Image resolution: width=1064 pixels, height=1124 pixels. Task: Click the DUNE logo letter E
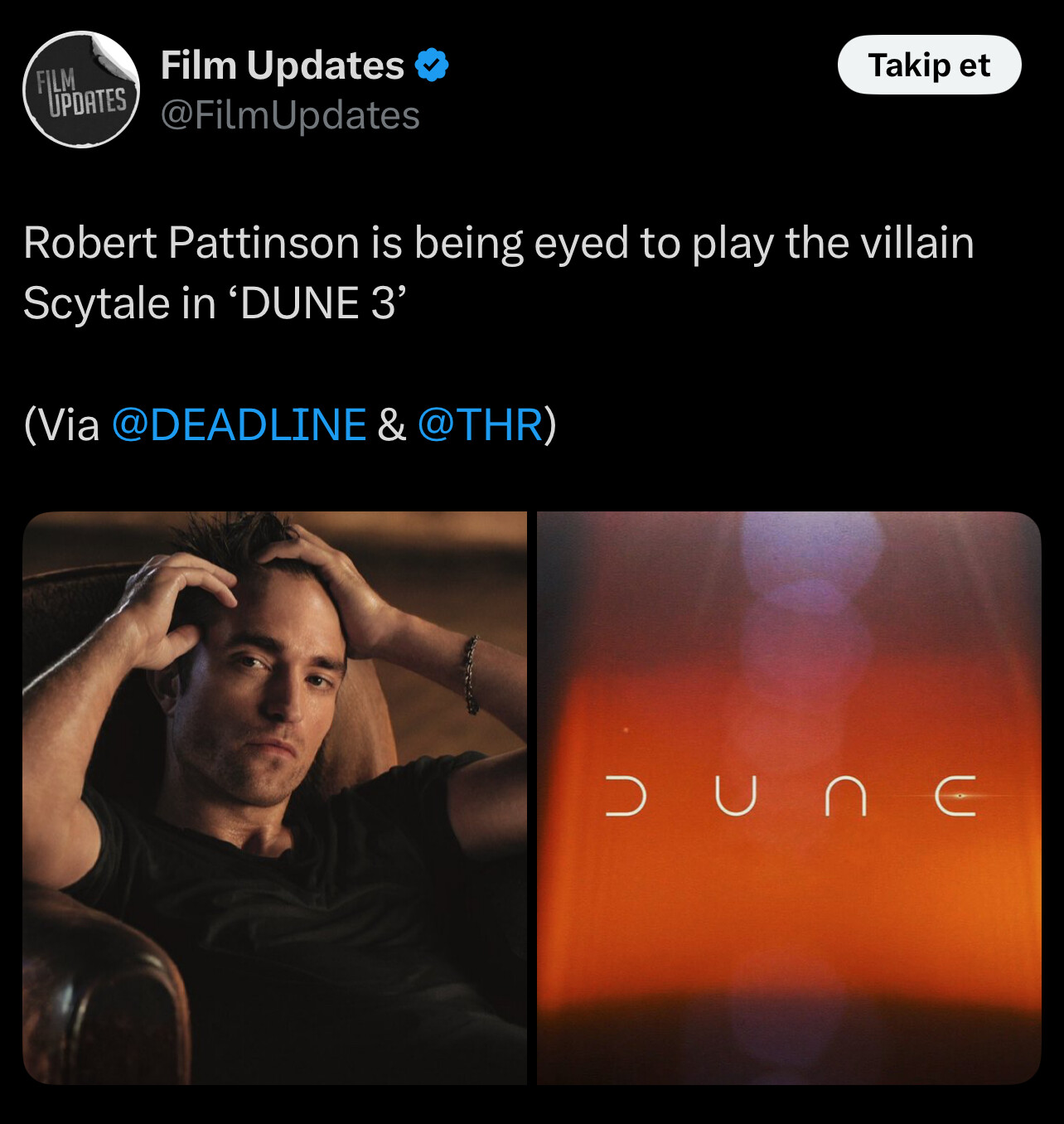point(955,797)
